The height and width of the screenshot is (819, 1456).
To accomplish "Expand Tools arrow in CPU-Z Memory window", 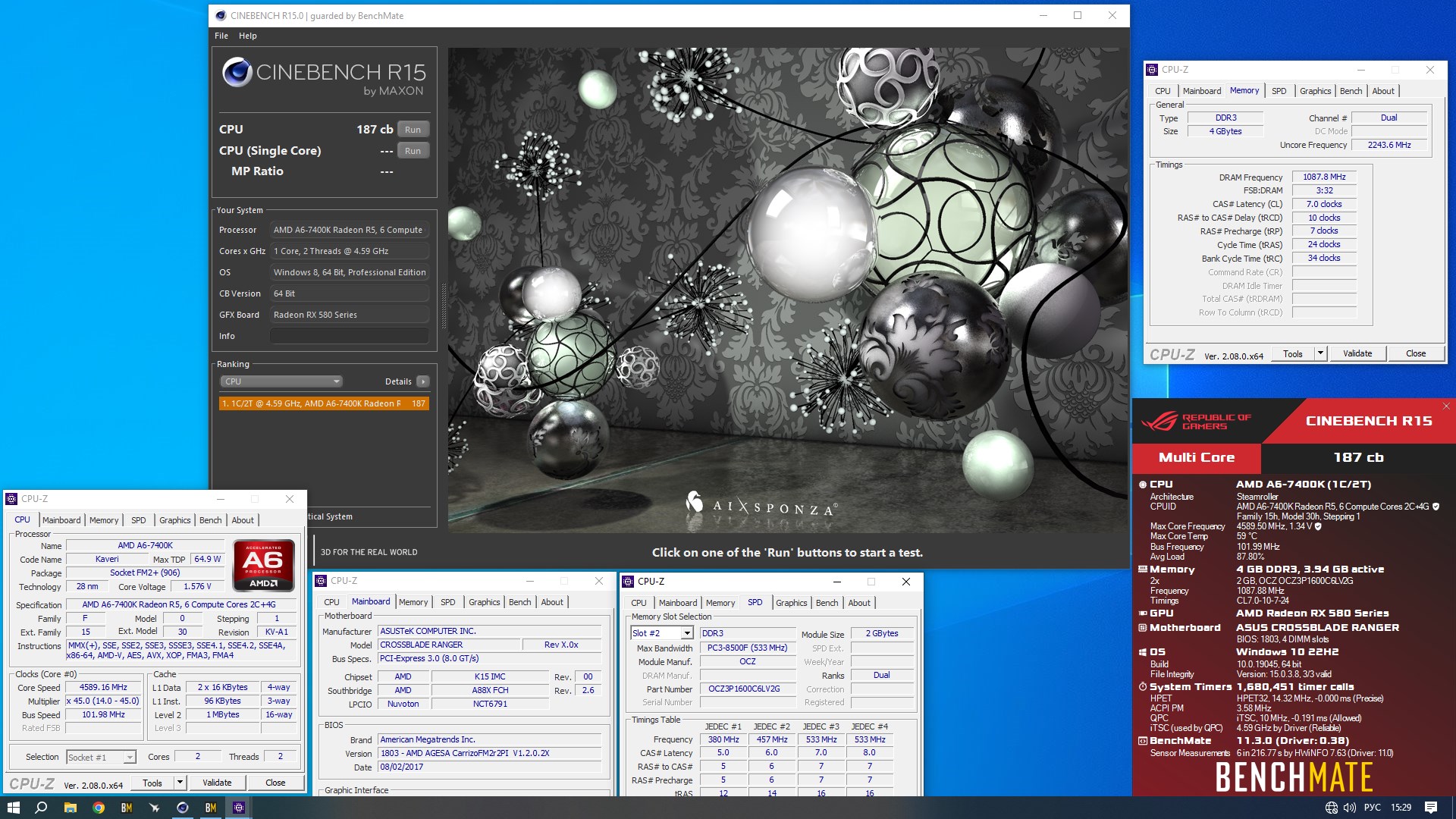I will (x=1320, y=353).
